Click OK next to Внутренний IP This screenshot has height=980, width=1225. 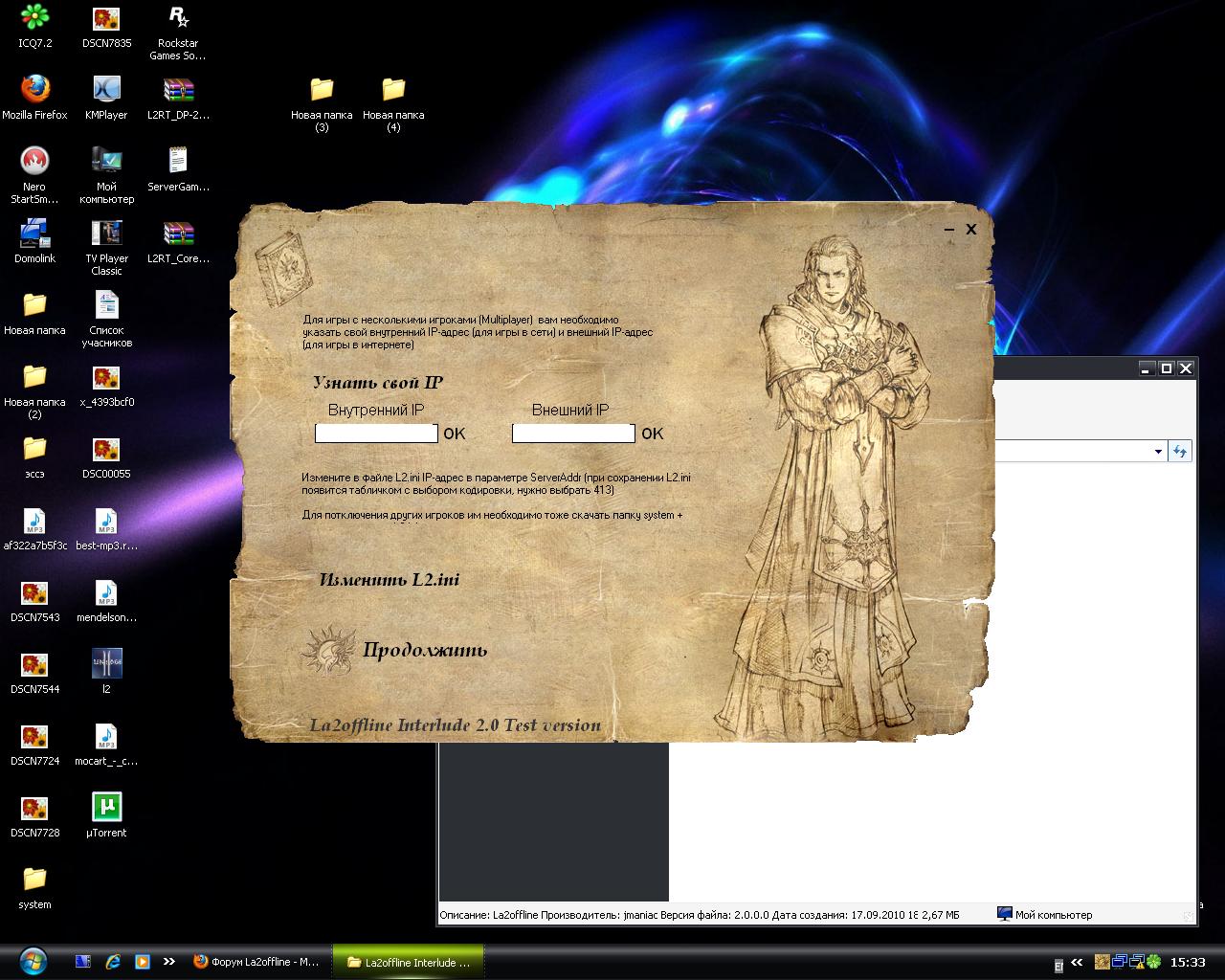point(455,434)
